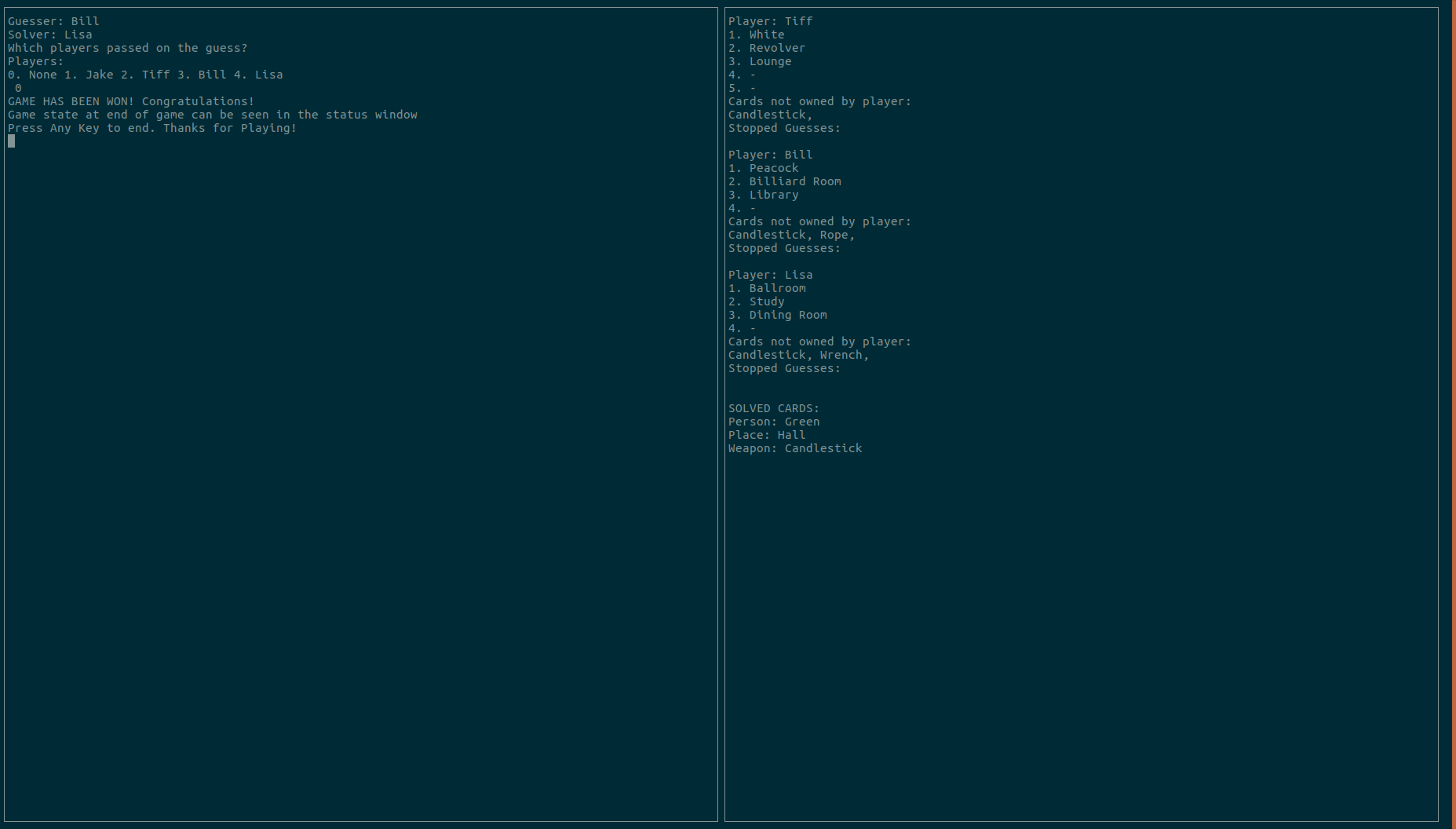Click the player options line starting '0. None'
The image size is (1456, 829).
pos(145,75)
